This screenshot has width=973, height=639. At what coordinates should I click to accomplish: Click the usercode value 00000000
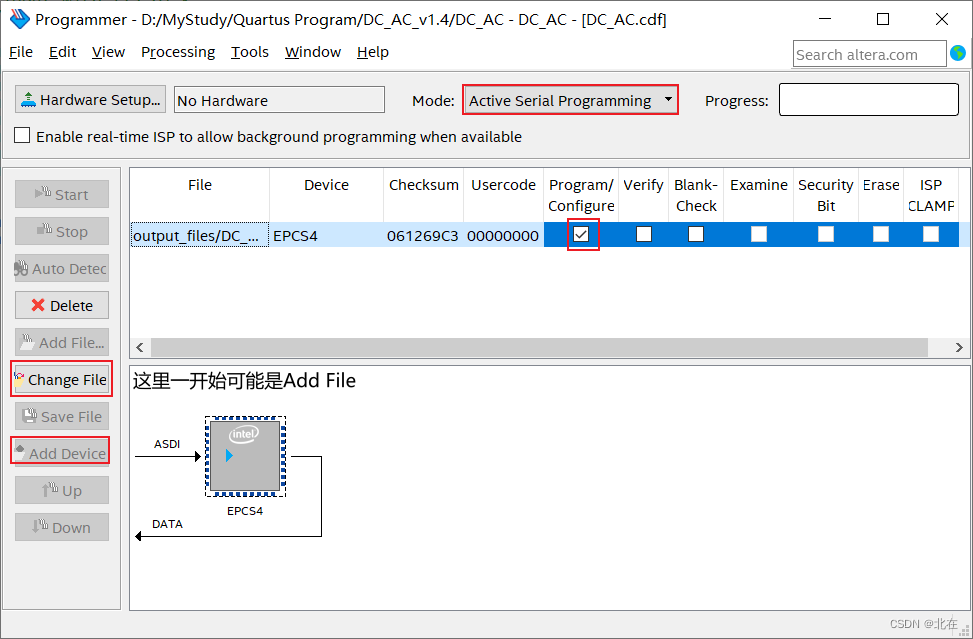point(503,235)
